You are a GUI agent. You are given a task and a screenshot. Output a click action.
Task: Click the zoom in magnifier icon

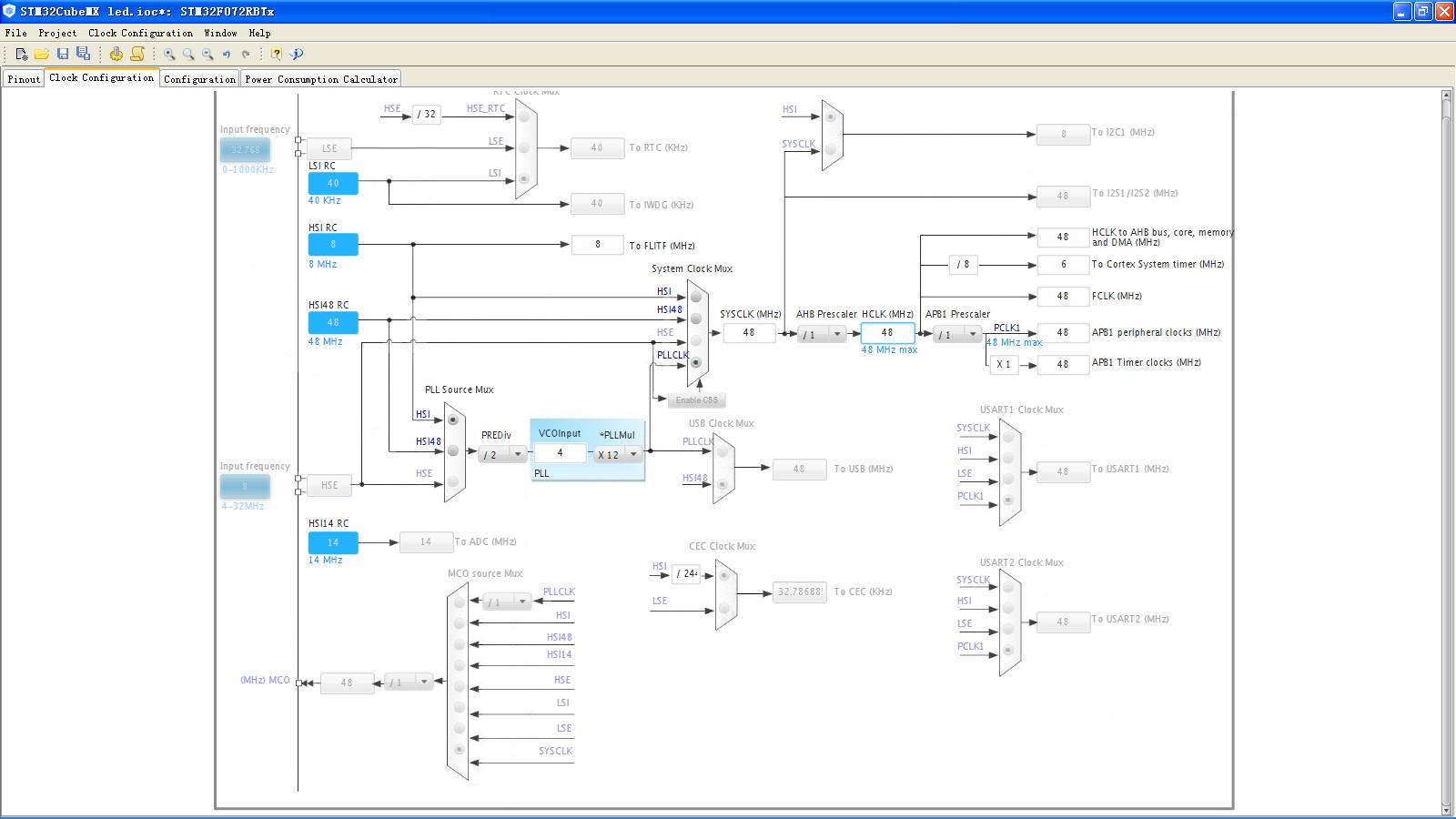(169, 55)
